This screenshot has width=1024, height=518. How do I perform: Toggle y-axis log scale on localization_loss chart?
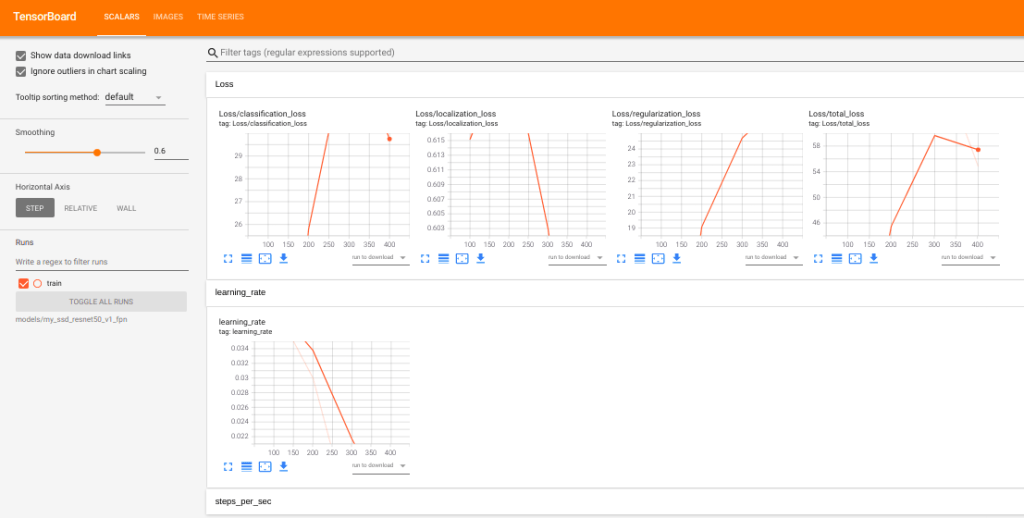443,258
